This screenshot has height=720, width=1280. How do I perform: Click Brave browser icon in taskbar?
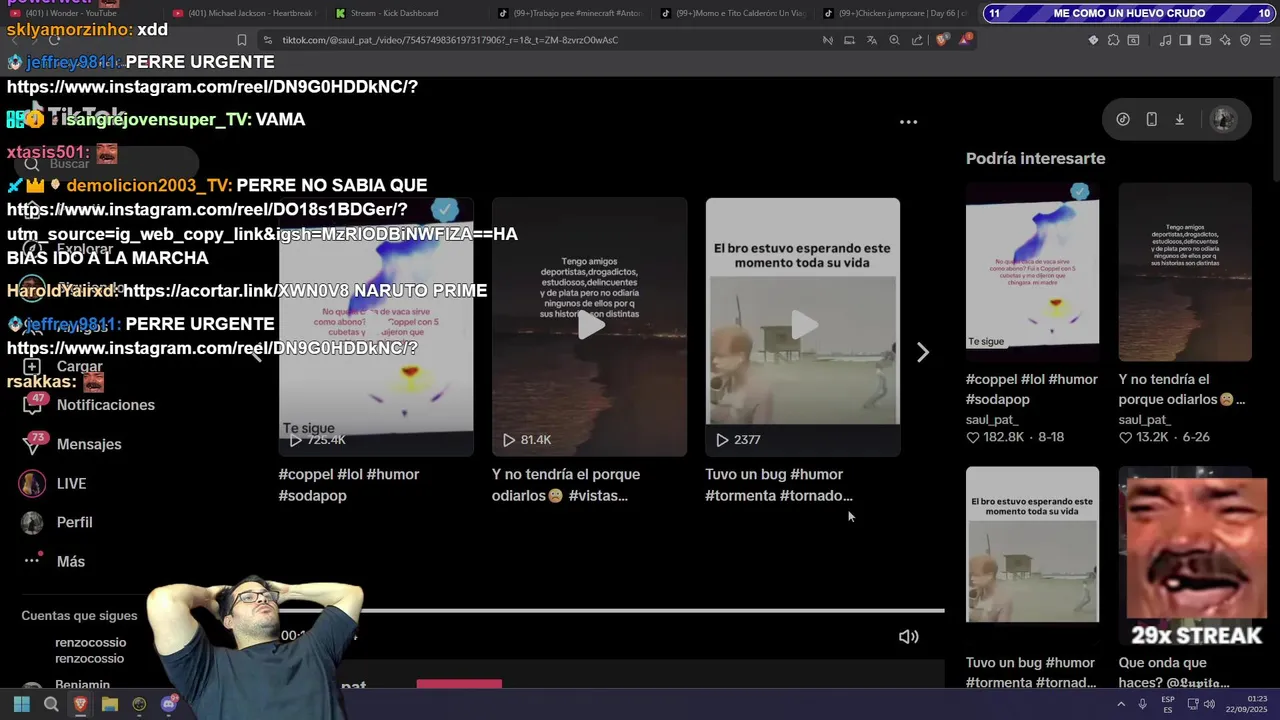80,704
